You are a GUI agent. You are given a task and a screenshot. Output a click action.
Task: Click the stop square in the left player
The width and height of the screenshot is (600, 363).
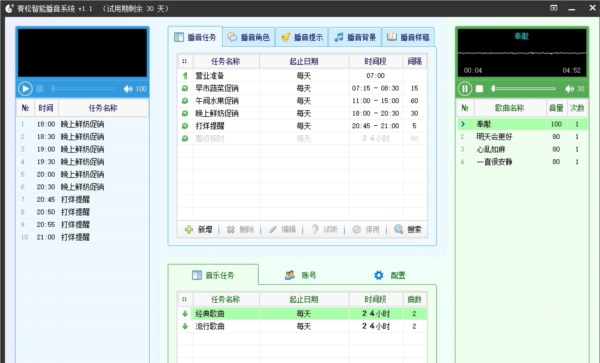click(40, 89)
